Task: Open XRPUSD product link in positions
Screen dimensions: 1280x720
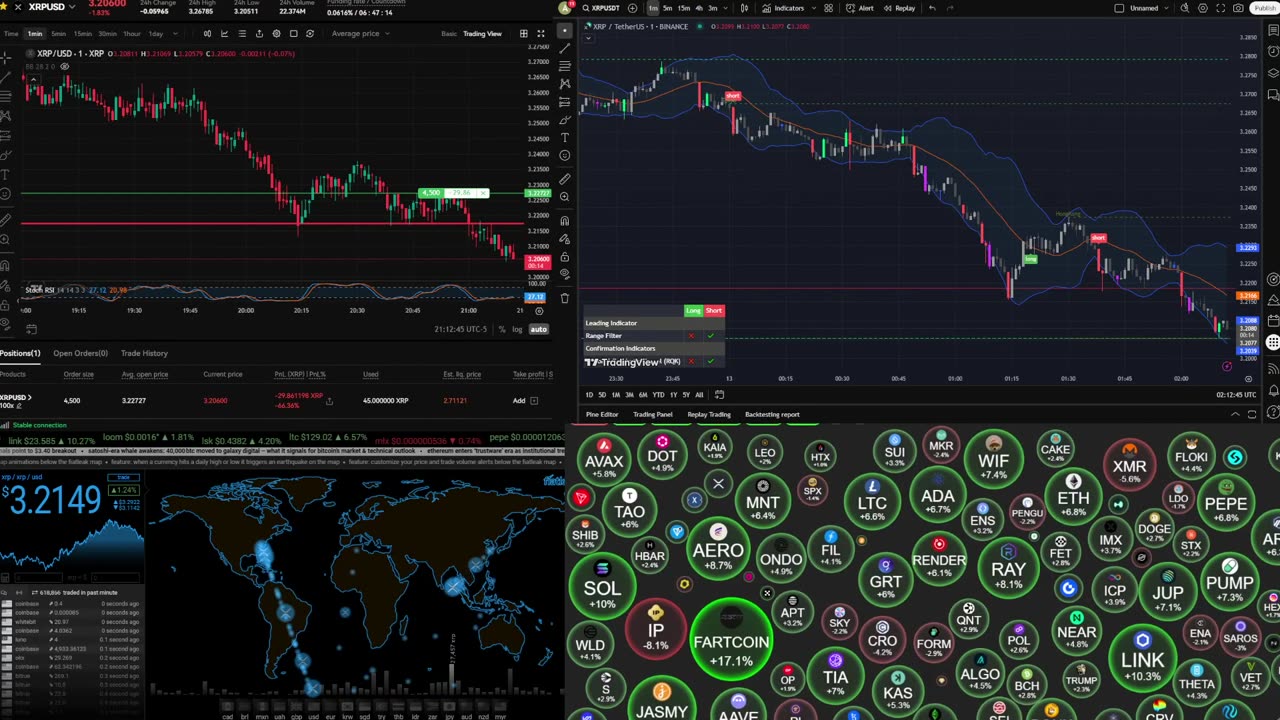Action: tap(14, 397)
